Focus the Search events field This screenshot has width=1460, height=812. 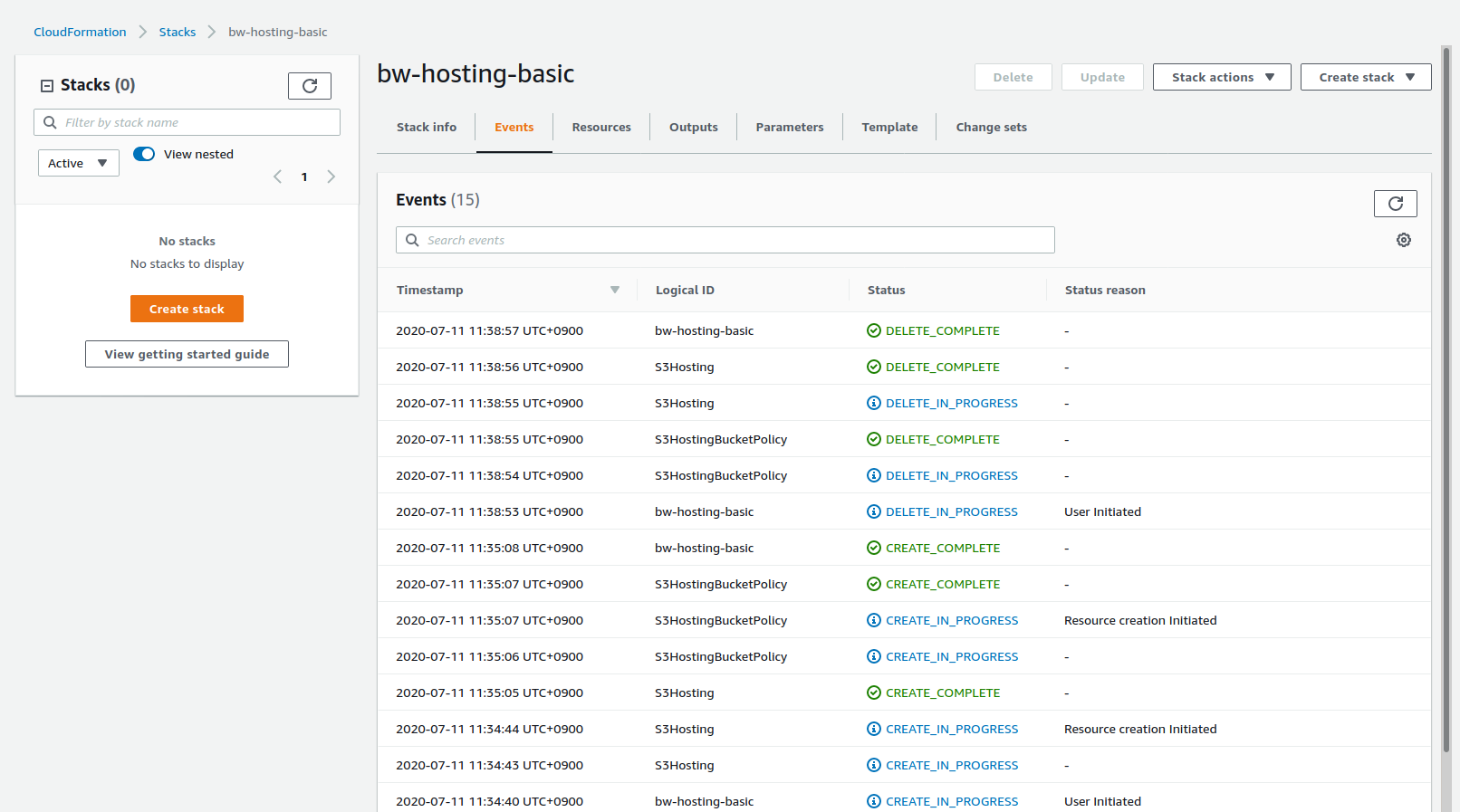click(x=725, y=240)
